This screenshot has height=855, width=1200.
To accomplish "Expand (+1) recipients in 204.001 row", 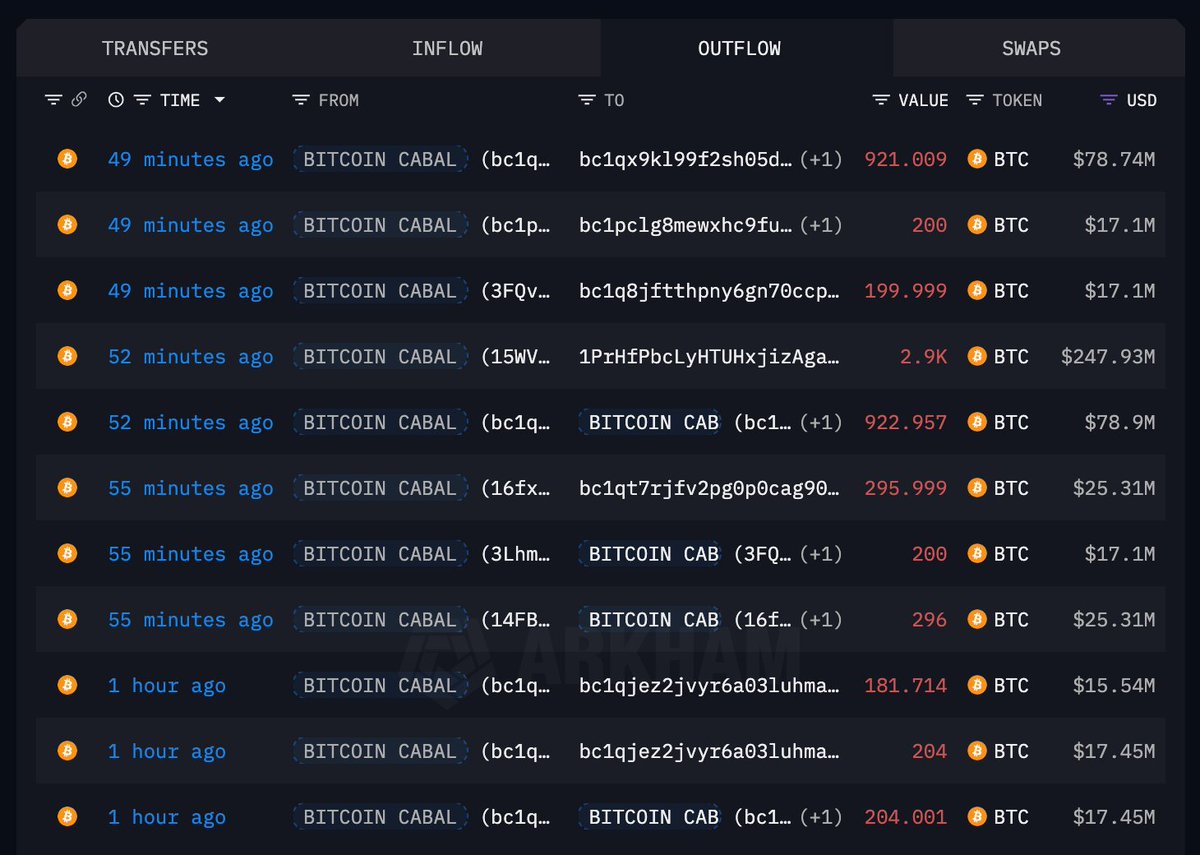I will (821, 817).
